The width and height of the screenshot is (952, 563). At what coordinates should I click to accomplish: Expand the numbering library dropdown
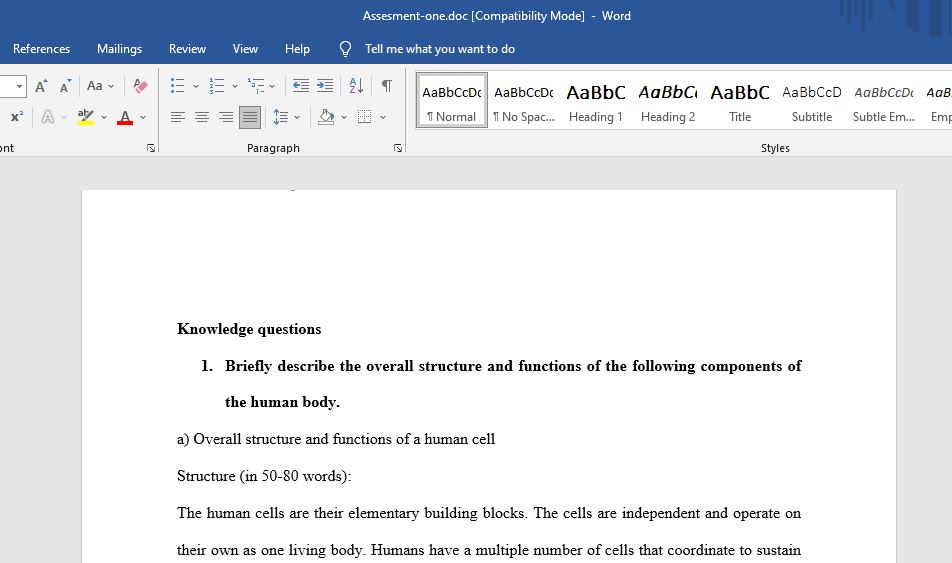(x=235, y=86)
